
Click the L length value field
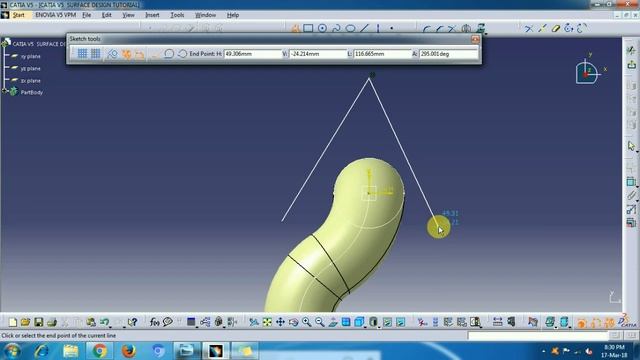382,53
